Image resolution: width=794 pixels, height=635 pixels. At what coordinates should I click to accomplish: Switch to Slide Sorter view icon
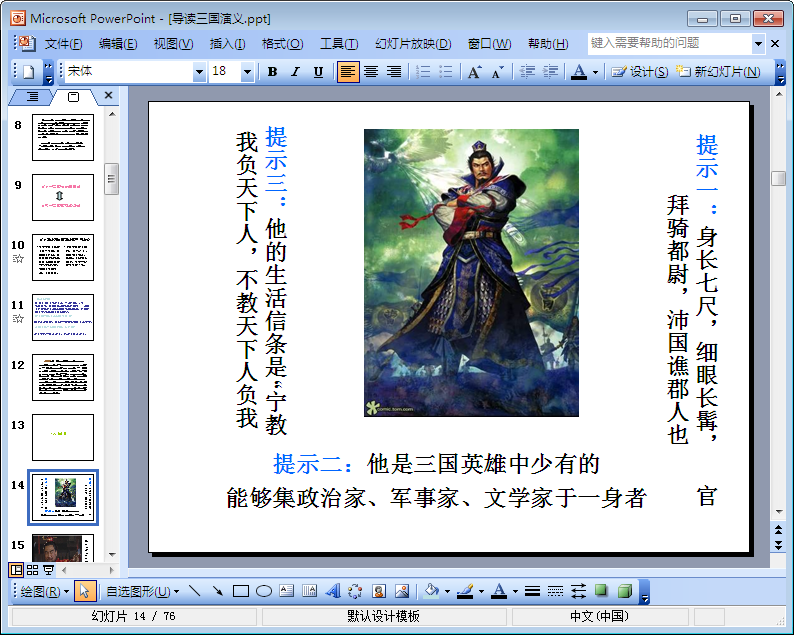[x=32, y=570]
